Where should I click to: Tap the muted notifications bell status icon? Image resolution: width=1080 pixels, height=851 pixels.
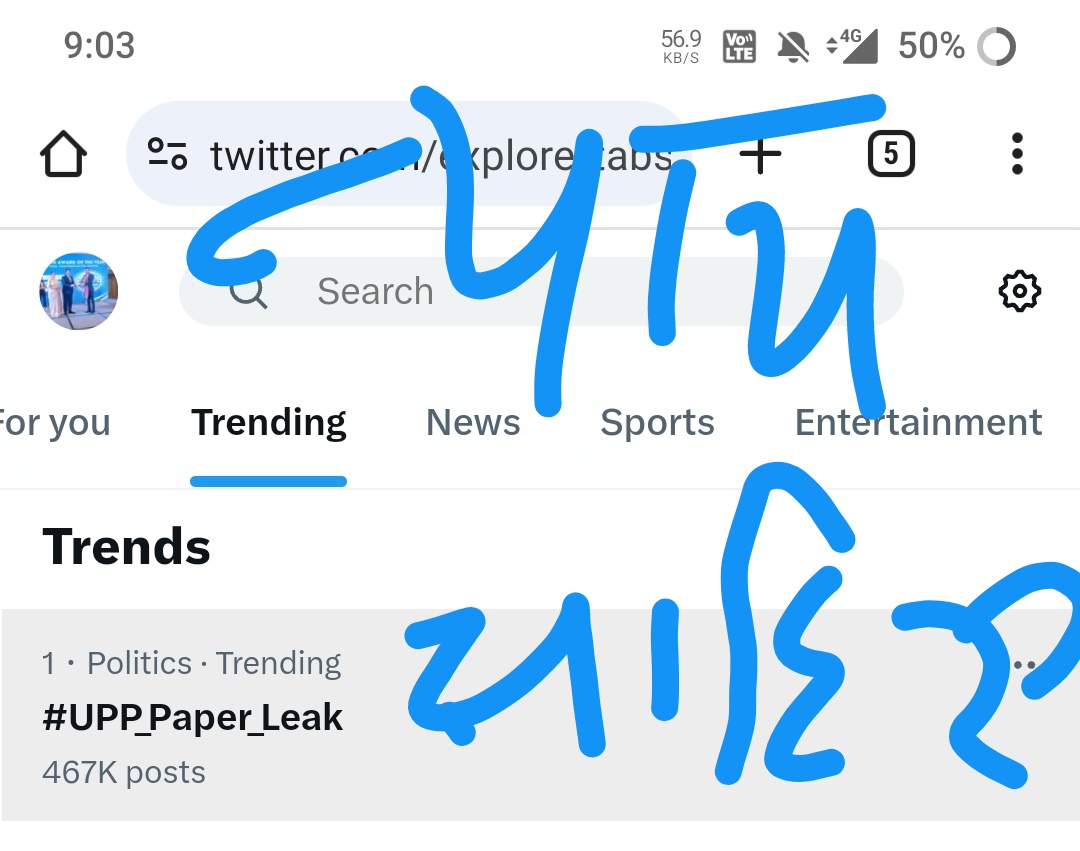point(793,47)
